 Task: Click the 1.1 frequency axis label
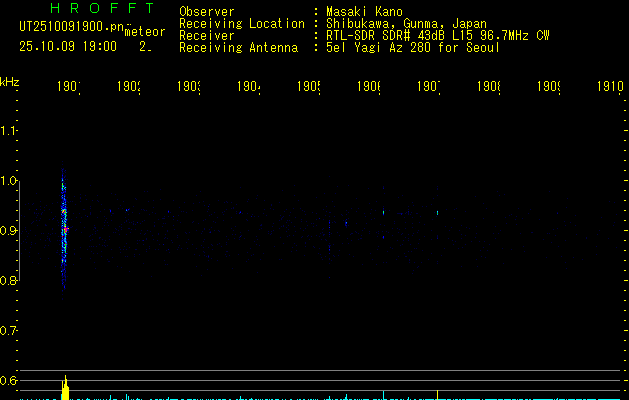click(9, 131)
